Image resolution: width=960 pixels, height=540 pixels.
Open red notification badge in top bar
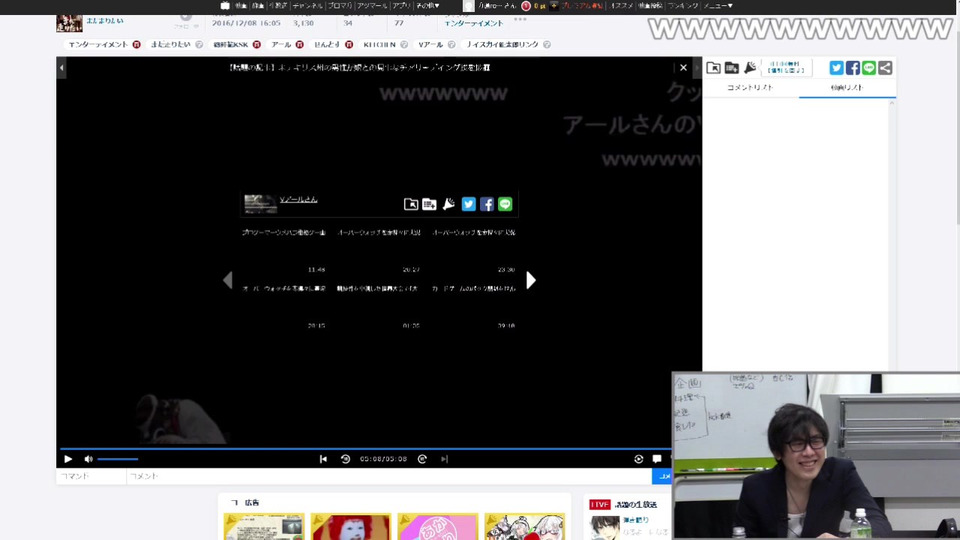(x=525, y=6)
